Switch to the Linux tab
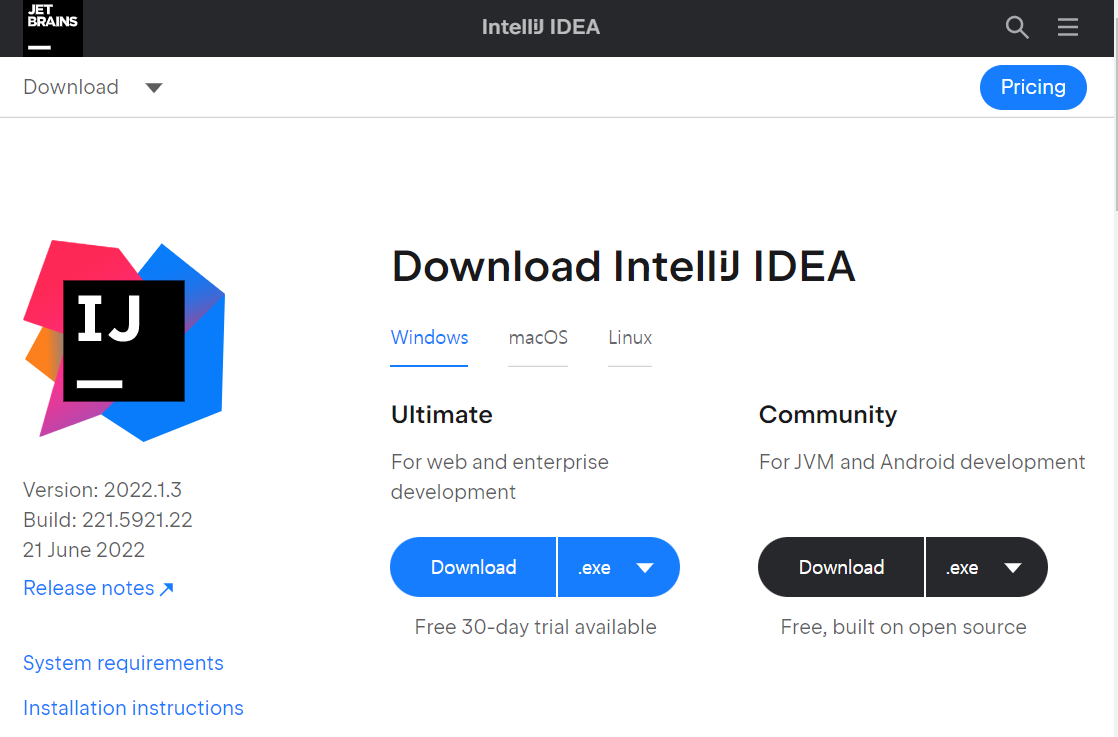This screenshot has width=1118, height=737. coord(630,338)
